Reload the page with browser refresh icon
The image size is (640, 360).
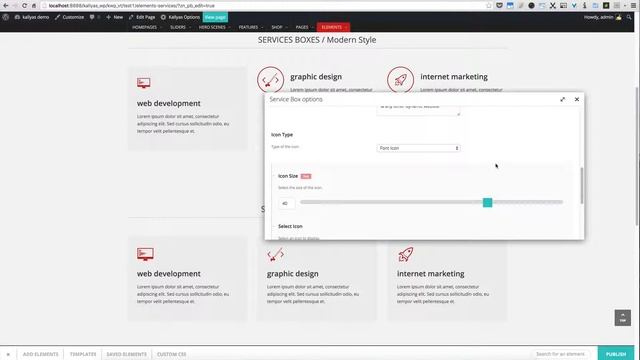[24, 6]
